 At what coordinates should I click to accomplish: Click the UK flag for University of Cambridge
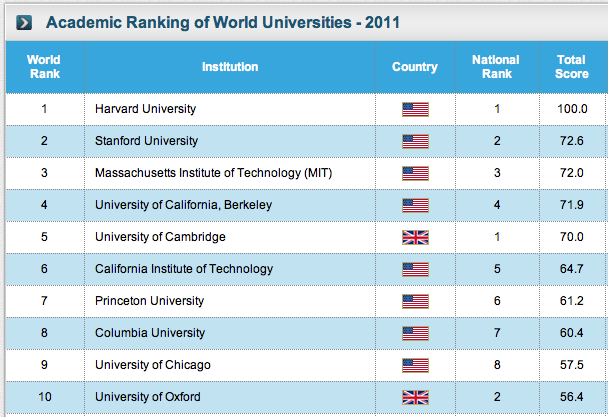point(415,237)
